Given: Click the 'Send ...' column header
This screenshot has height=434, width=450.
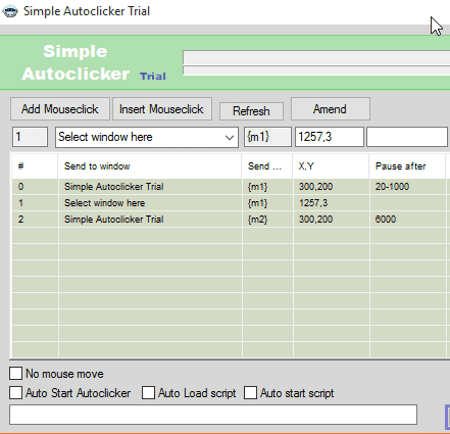Looking at the screenshot, I should pos(267,166).
